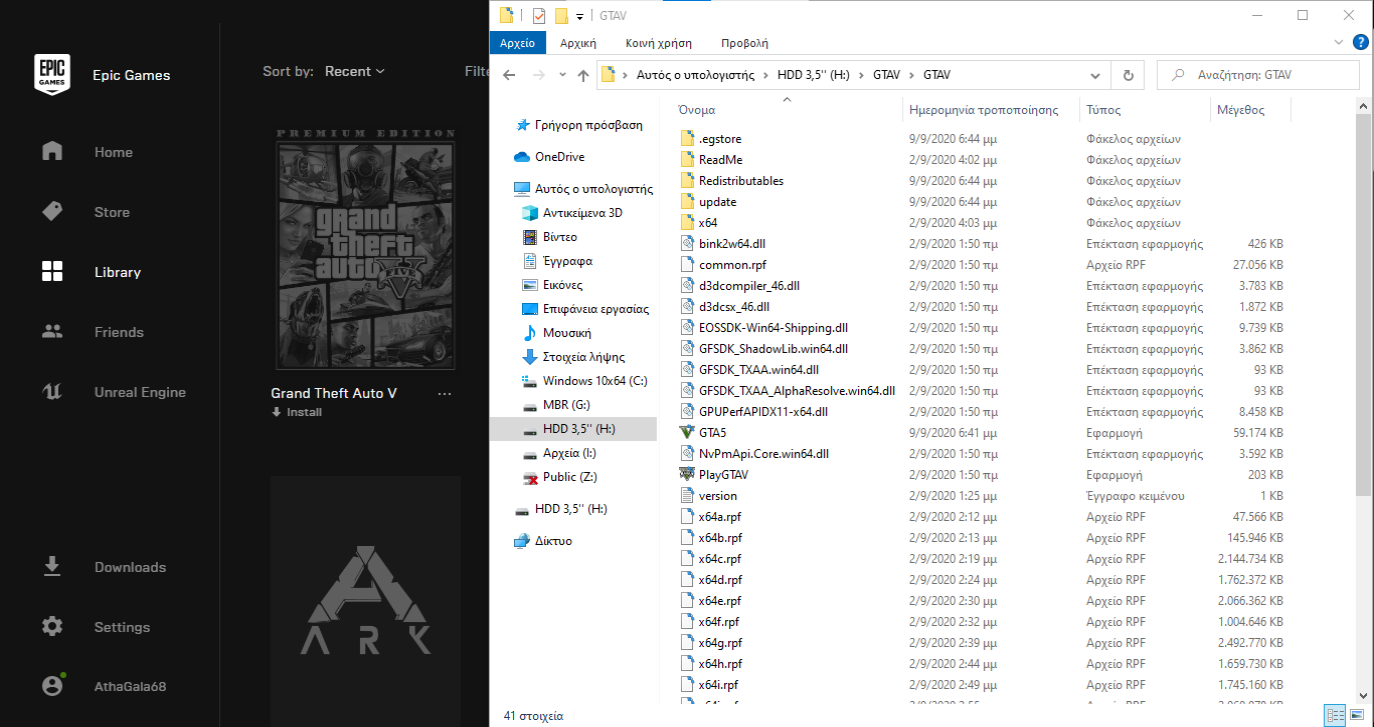Go up one folder level in Explorer

tap(584, 75)
